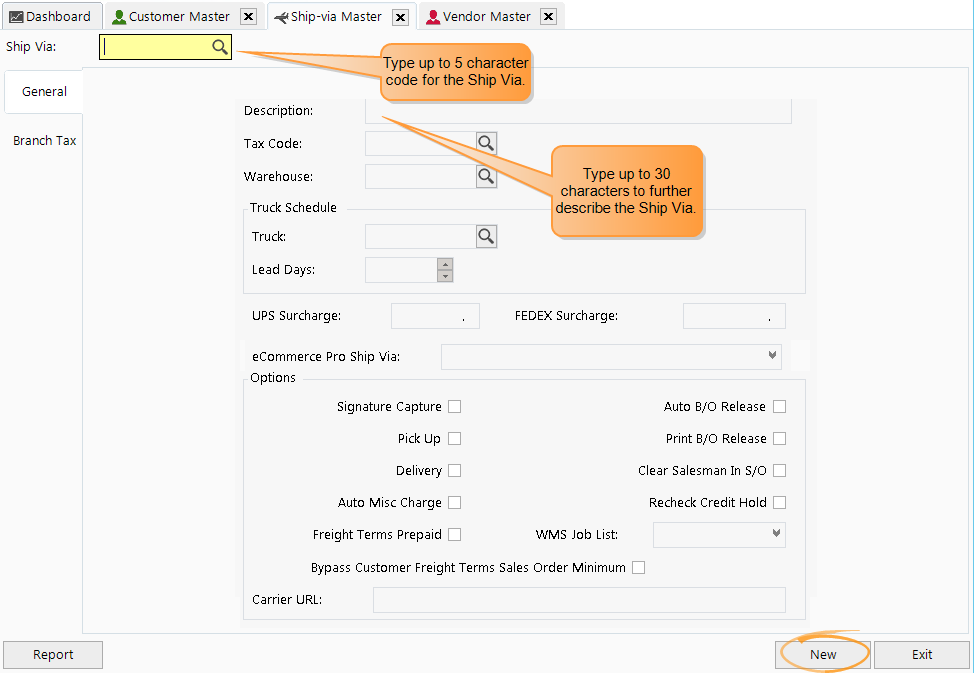Viewport: 974px width, 673px height.
Task: Select the General tab
Action: click(44, 91)
